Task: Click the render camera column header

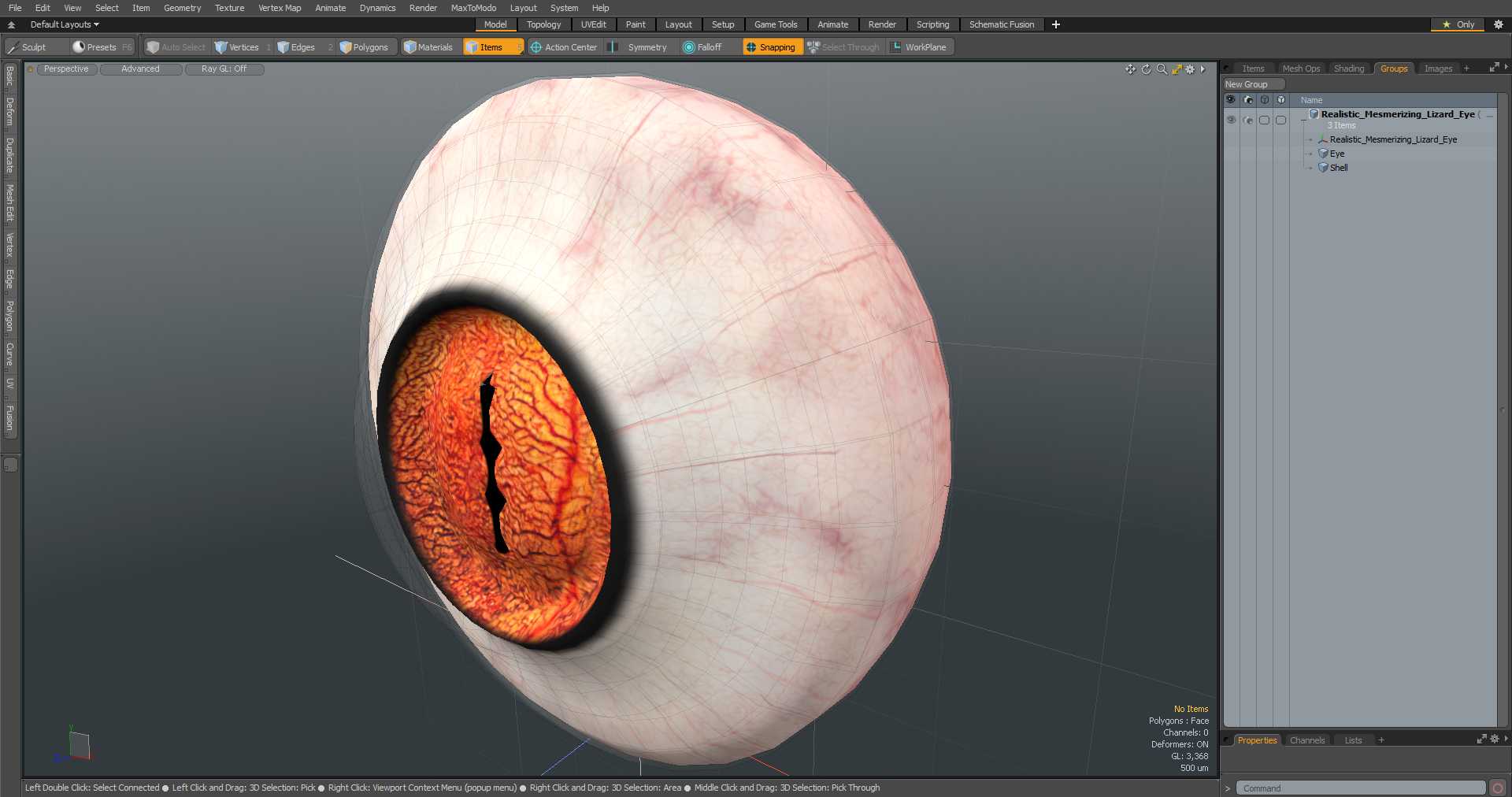Action: pyautogui.click(x=1248, y=100)
